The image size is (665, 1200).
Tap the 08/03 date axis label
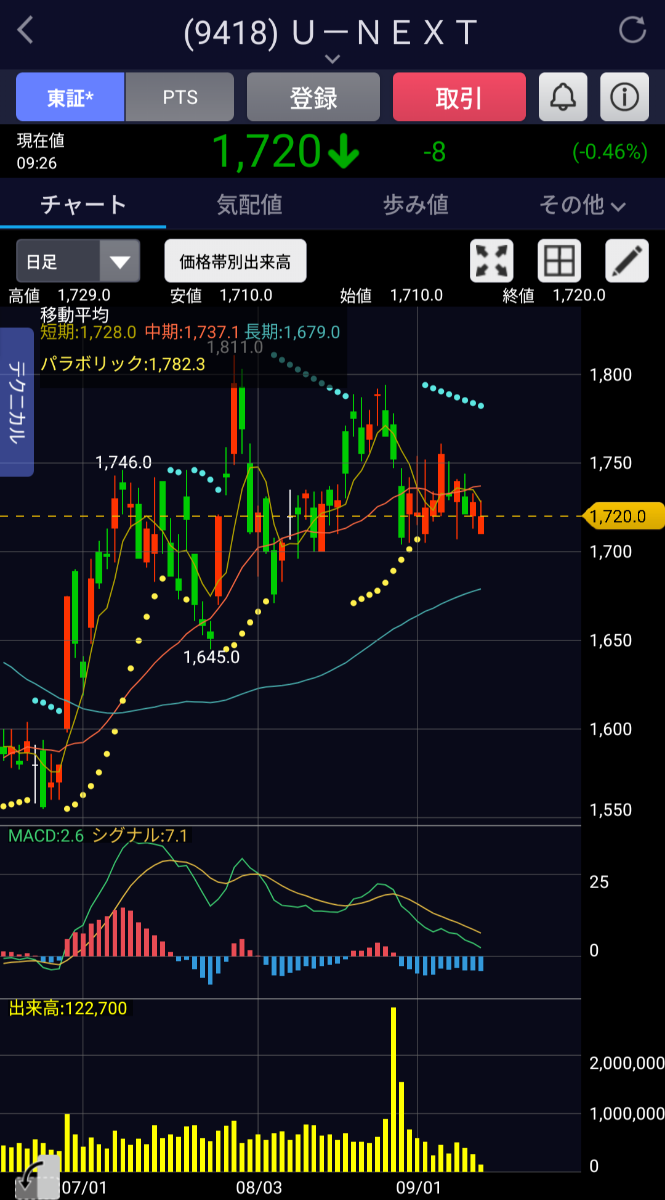pyautogui.click(x=258, y=1188)
